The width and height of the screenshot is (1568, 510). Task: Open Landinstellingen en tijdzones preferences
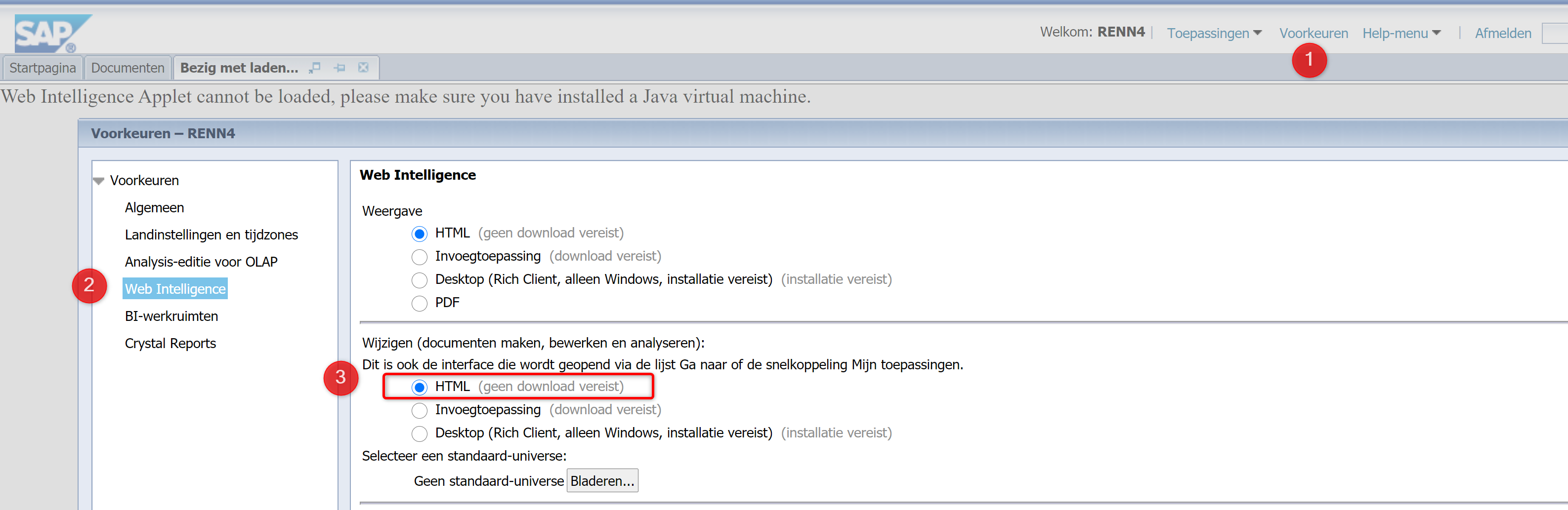click(211, 235)
